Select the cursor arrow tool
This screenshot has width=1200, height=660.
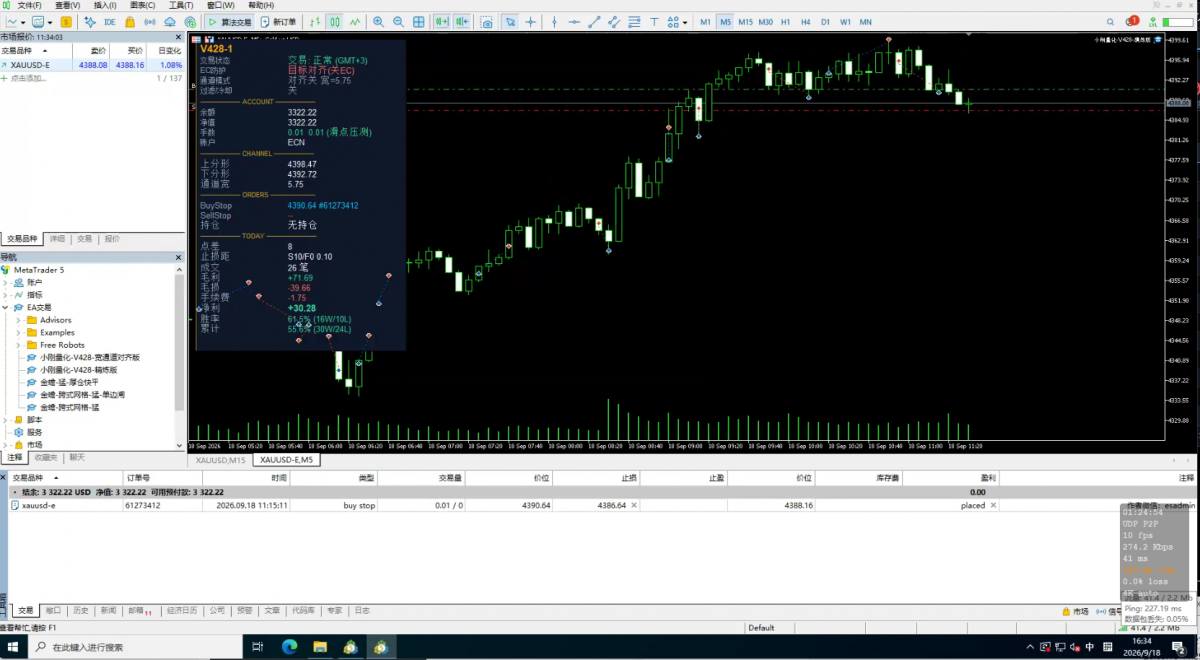click(510, 21)
